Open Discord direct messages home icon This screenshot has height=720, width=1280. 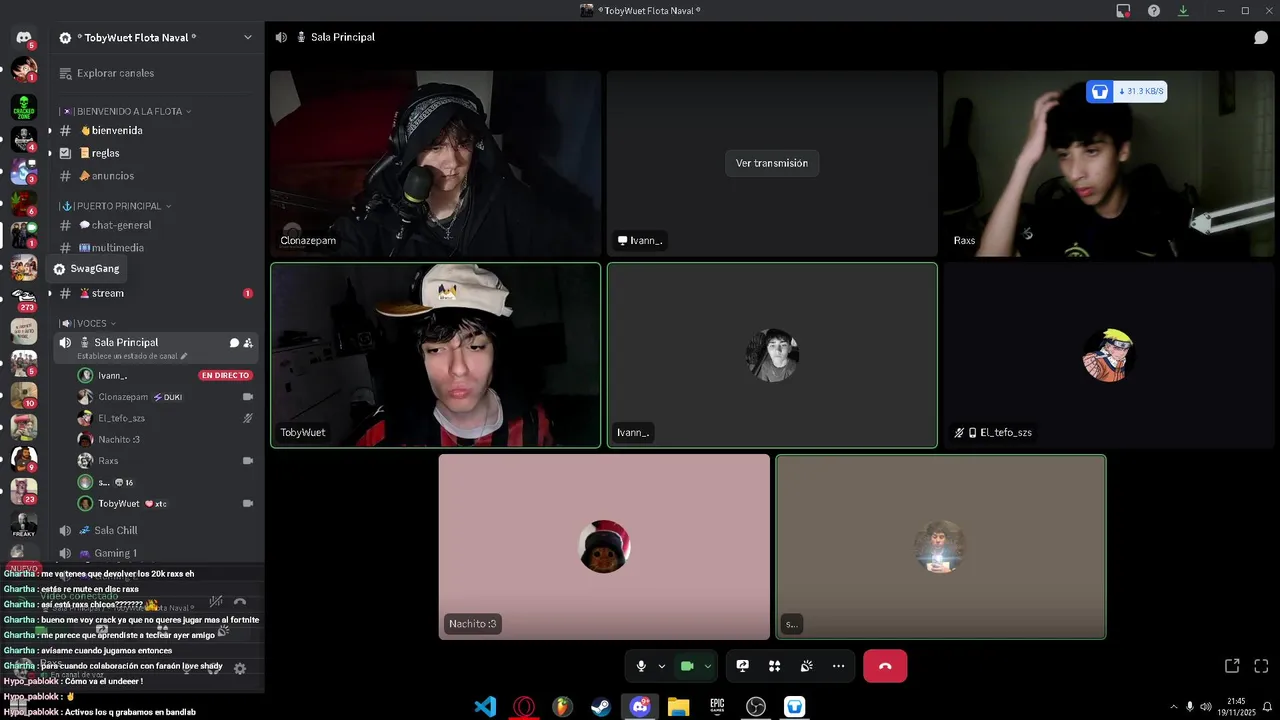pos(24,37)
